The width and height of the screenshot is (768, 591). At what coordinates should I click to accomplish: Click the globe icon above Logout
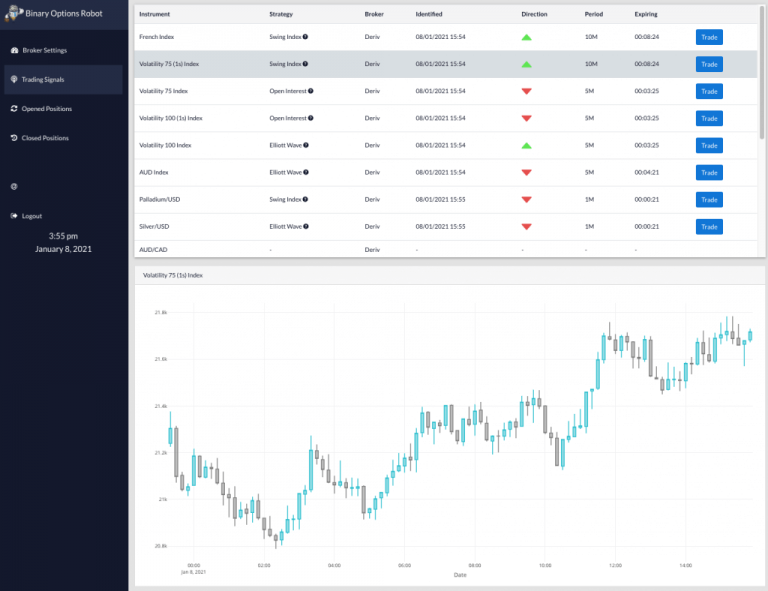pos(14,186)
